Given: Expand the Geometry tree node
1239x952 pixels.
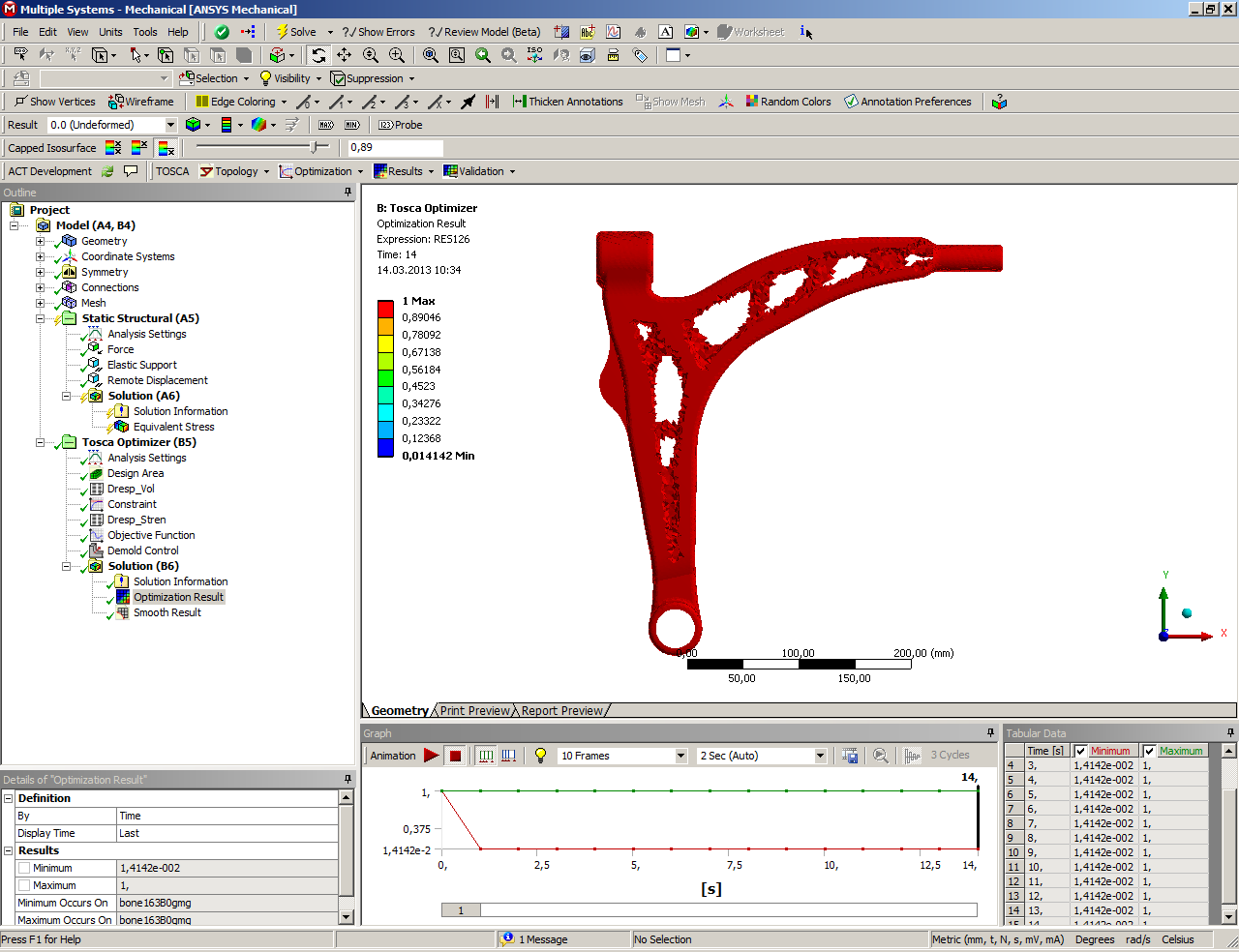Looking at the screenshot, I should (40, 241).
